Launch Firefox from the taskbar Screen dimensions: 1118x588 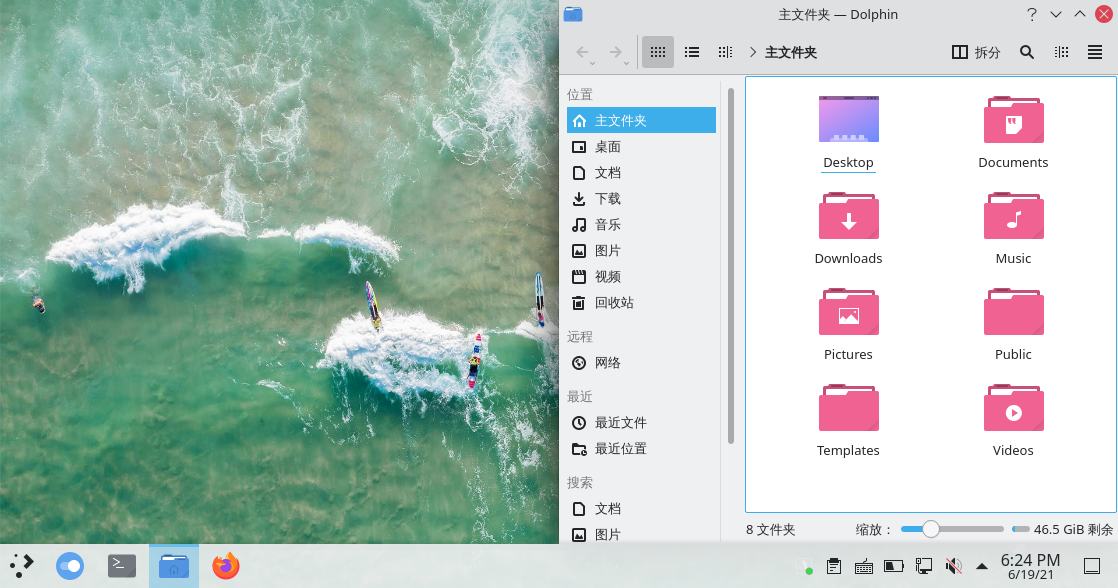226,566
